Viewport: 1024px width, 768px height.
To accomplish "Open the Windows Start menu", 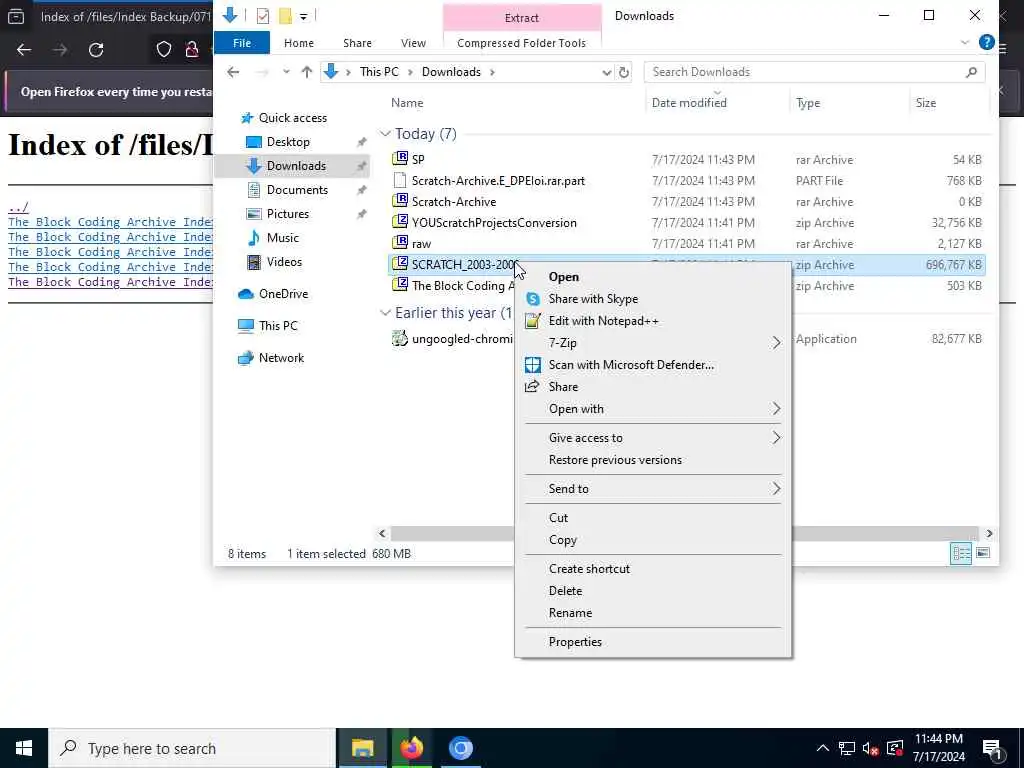I will [x=24, y=748].
